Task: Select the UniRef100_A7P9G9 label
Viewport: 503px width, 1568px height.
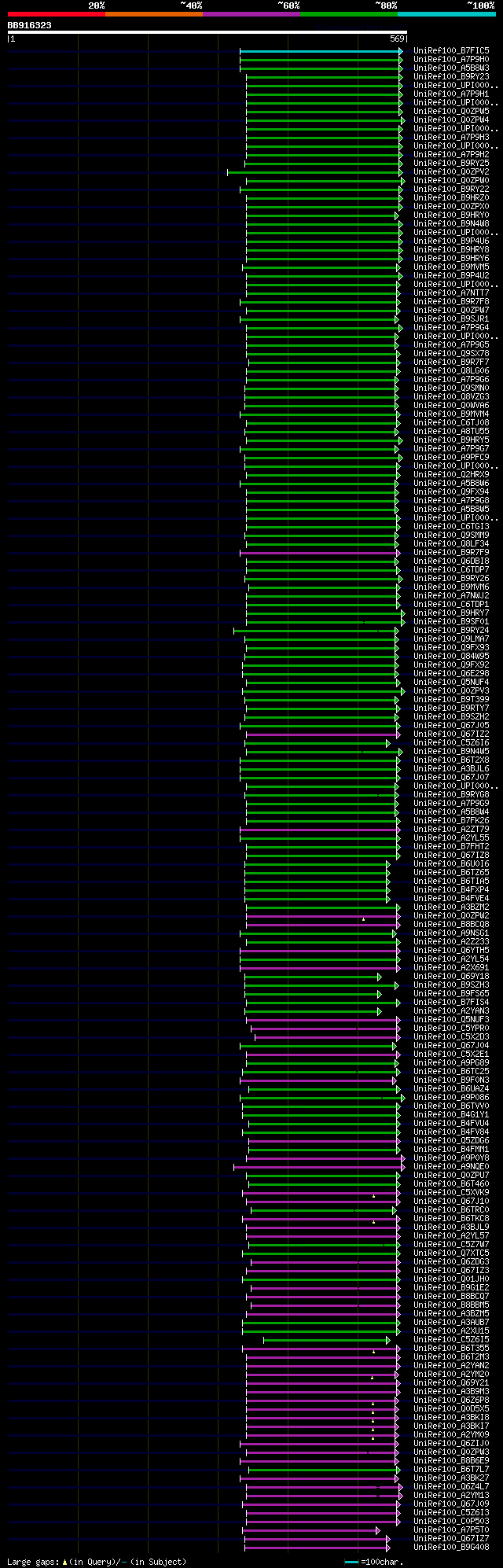Action: pos(451,804)
